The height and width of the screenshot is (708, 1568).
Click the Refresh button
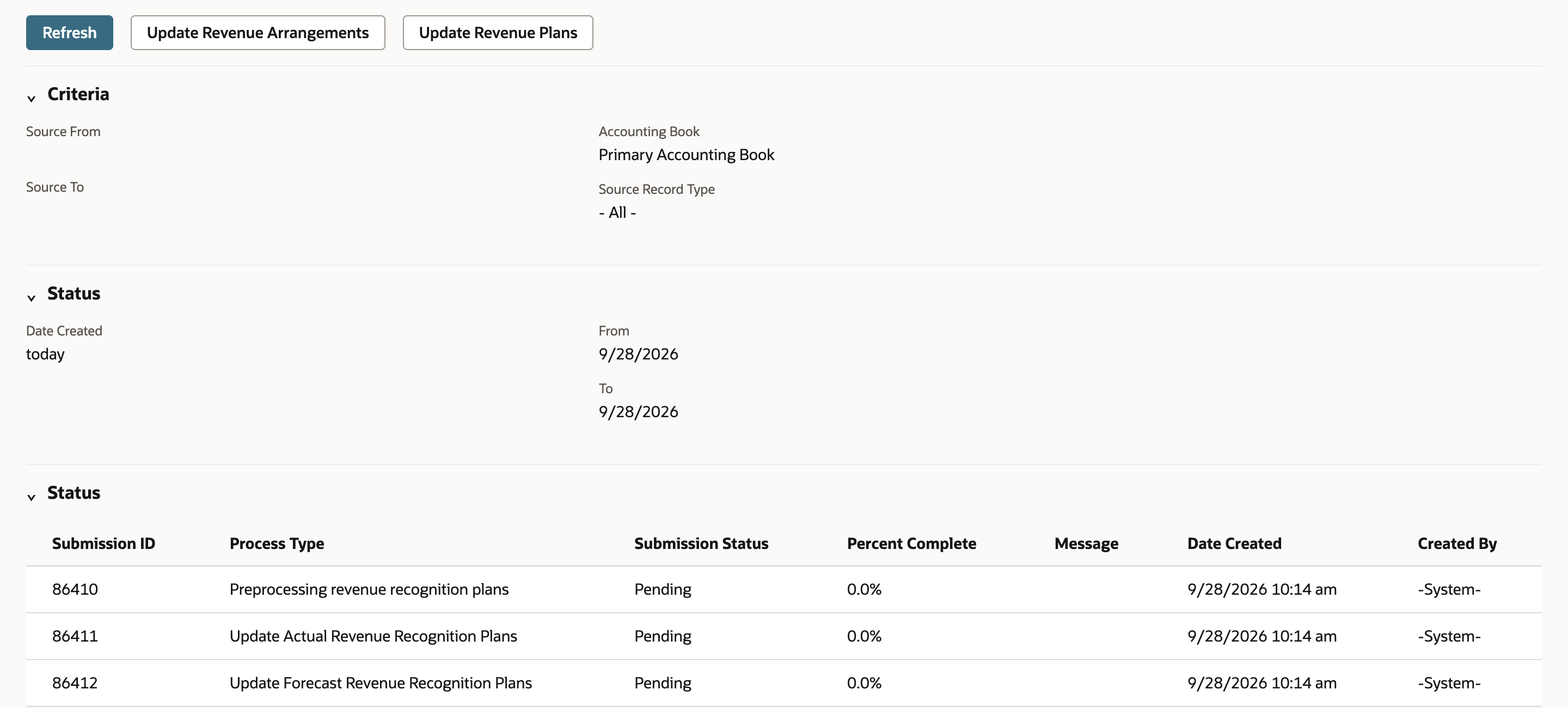pos(69,32)
